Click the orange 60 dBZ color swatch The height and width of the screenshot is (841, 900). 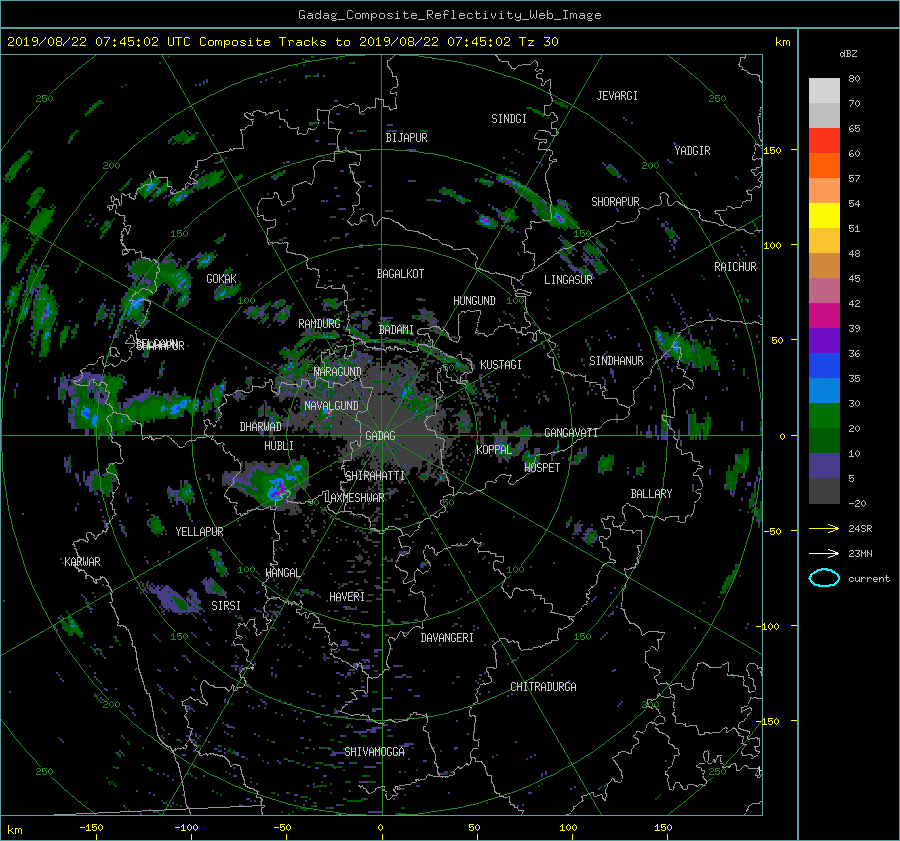pos(824,166)
